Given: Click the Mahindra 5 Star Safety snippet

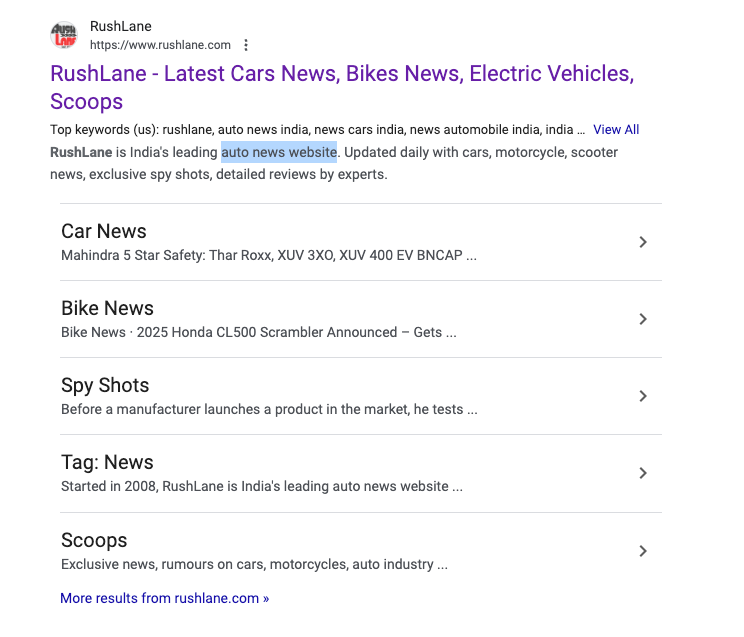Looking at the screenshot, I should click(x=268, y=255).
